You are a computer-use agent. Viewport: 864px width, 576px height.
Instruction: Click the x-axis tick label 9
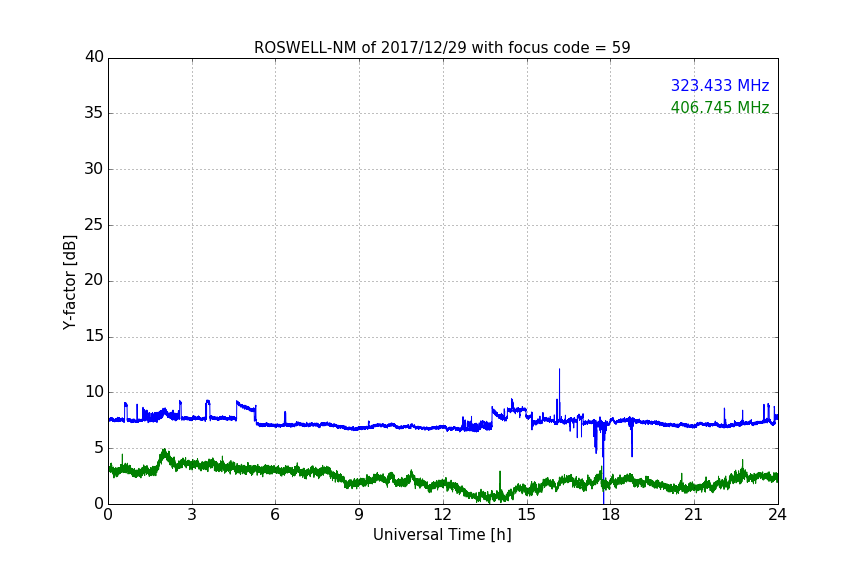(x=359, y=515)
